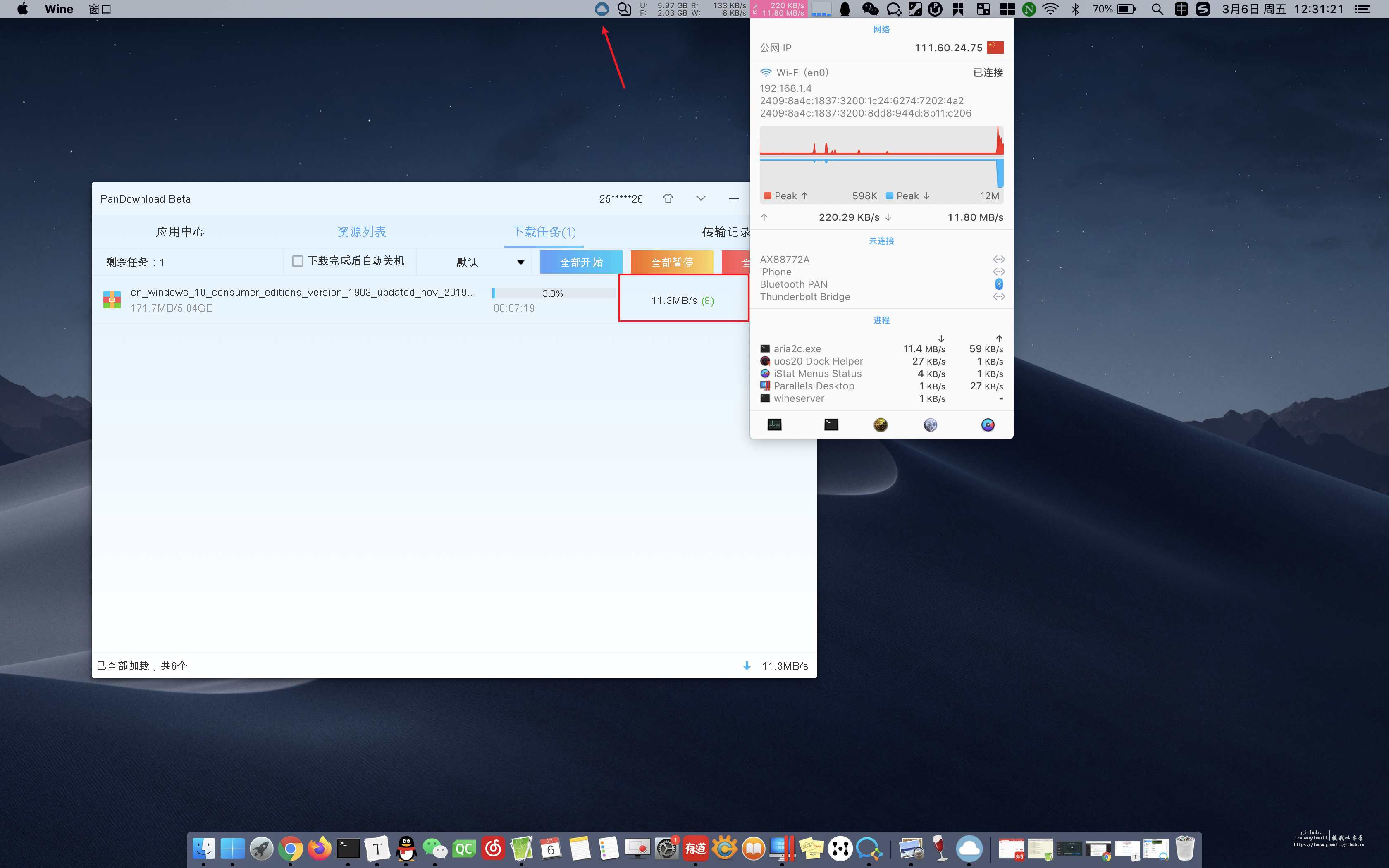Image resolution: width=1389 pixels, height=868 pixels.
Task: Click 全部开始 start all button
Action: click(x=581, y=262)
